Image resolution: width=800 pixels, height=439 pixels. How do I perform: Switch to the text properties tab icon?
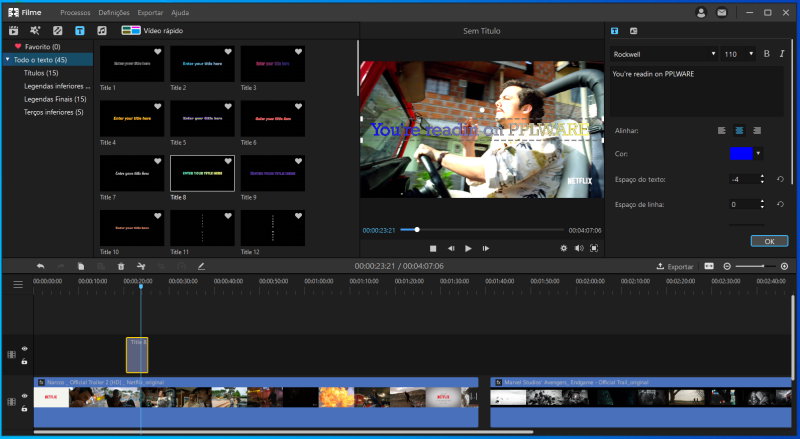(x=614, y=31)
